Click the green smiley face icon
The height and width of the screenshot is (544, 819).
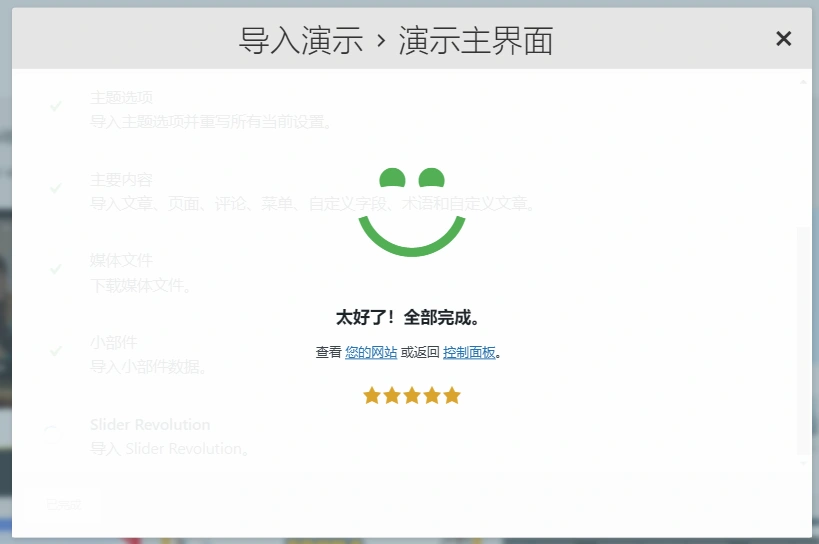pyautogui.click(x=412, y=212)
